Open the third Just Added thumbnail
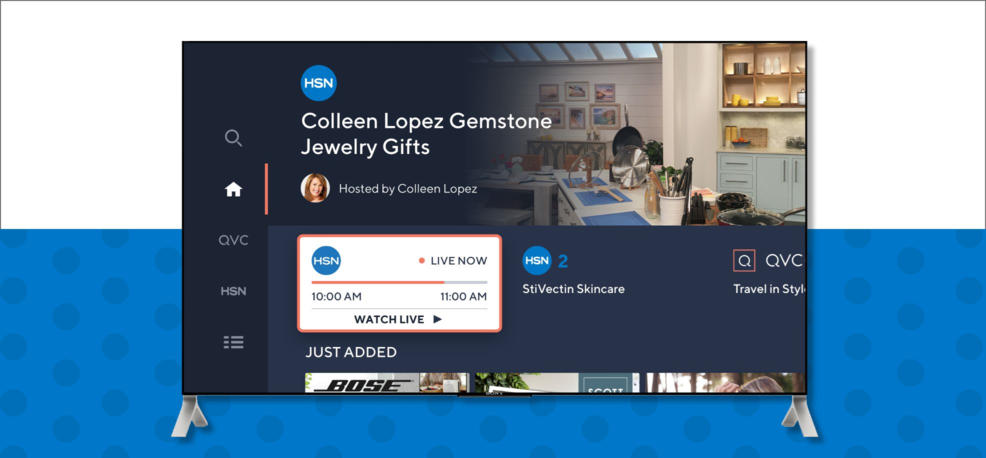Screen dimensions: 986x458 tap(726, 383)
